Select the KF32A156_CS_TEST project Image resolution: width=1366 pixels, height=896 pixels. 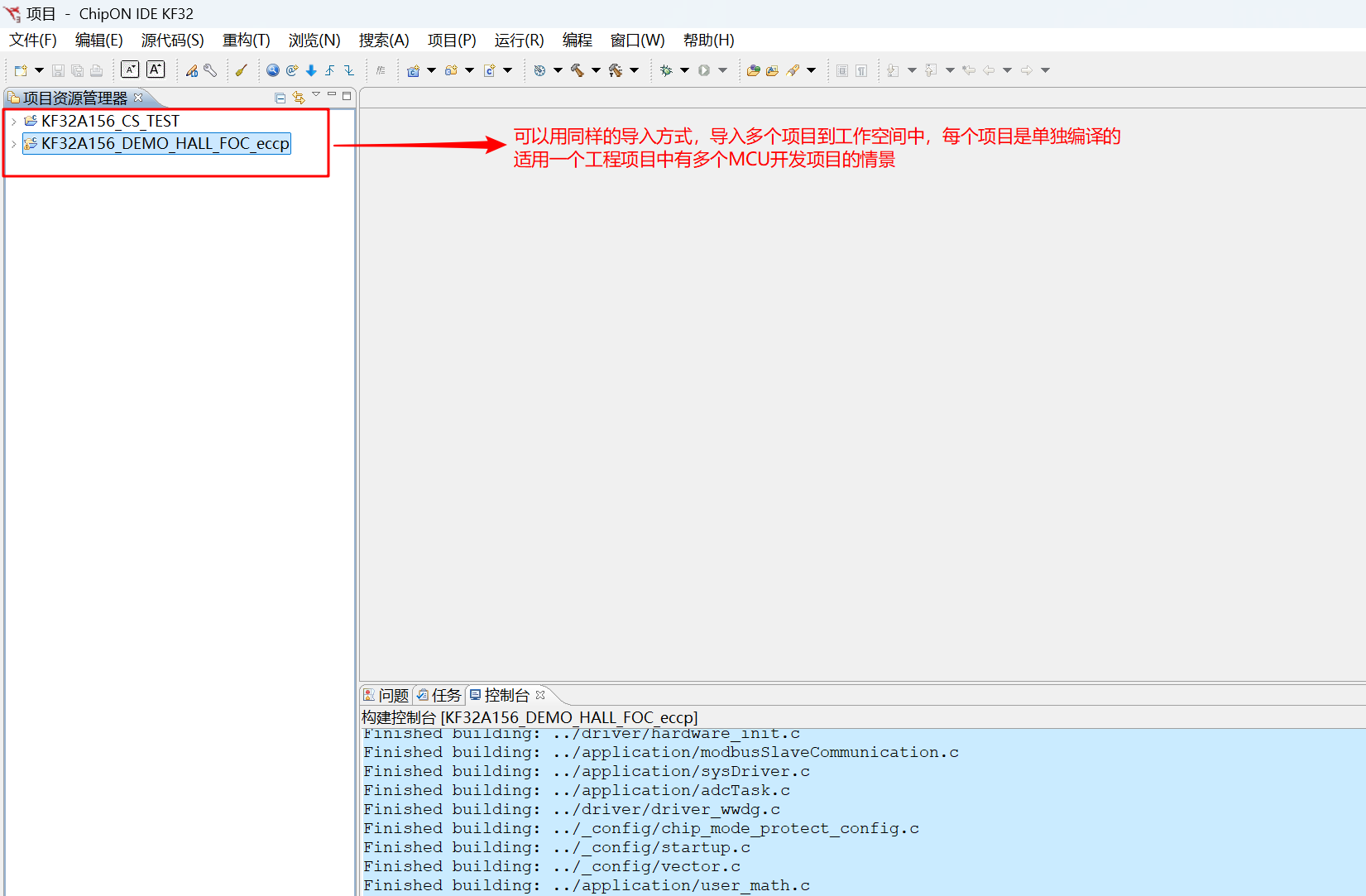pos(110,121)
